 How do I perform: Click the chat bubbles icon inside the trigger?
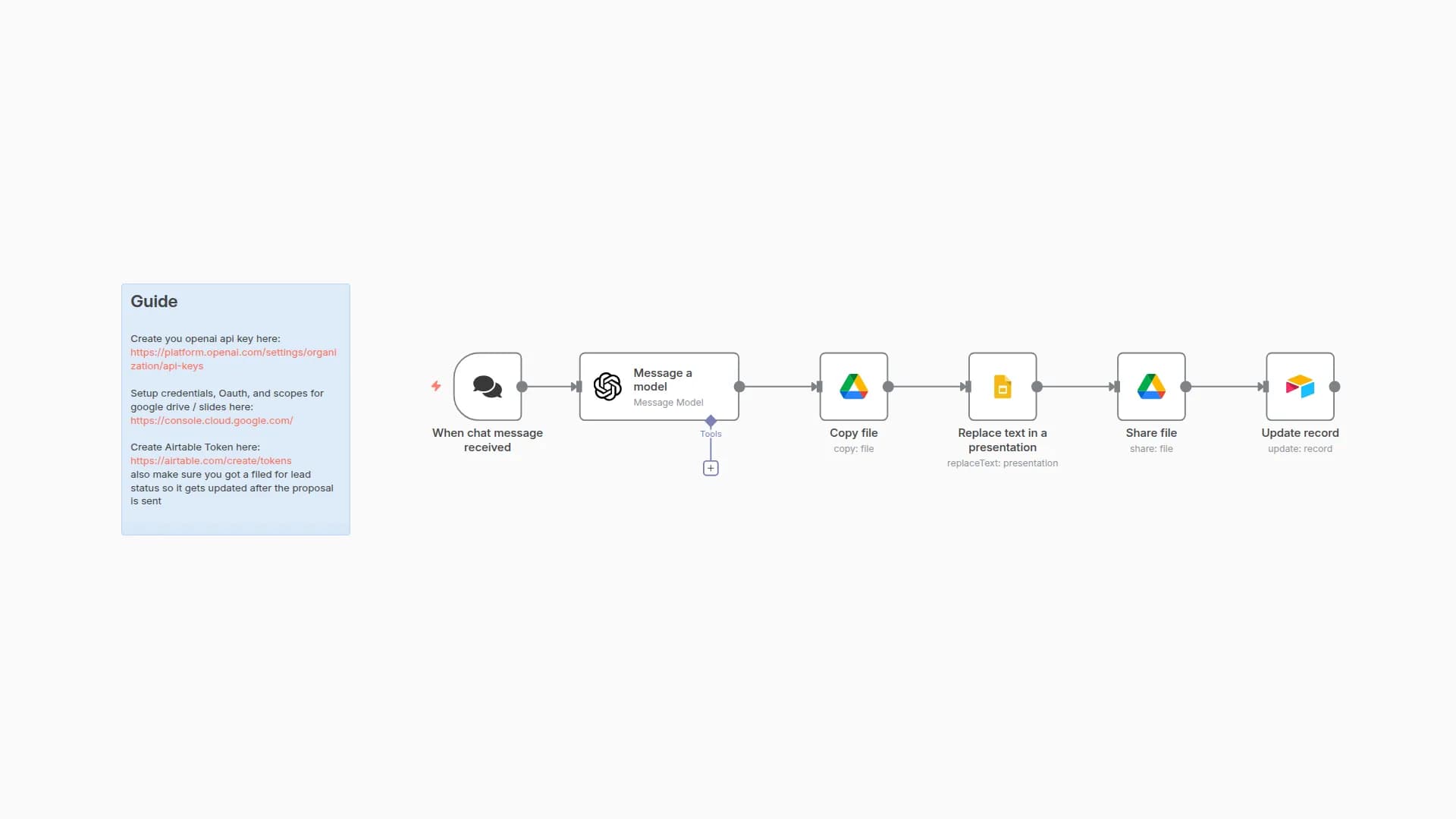(x=487, y=387)
